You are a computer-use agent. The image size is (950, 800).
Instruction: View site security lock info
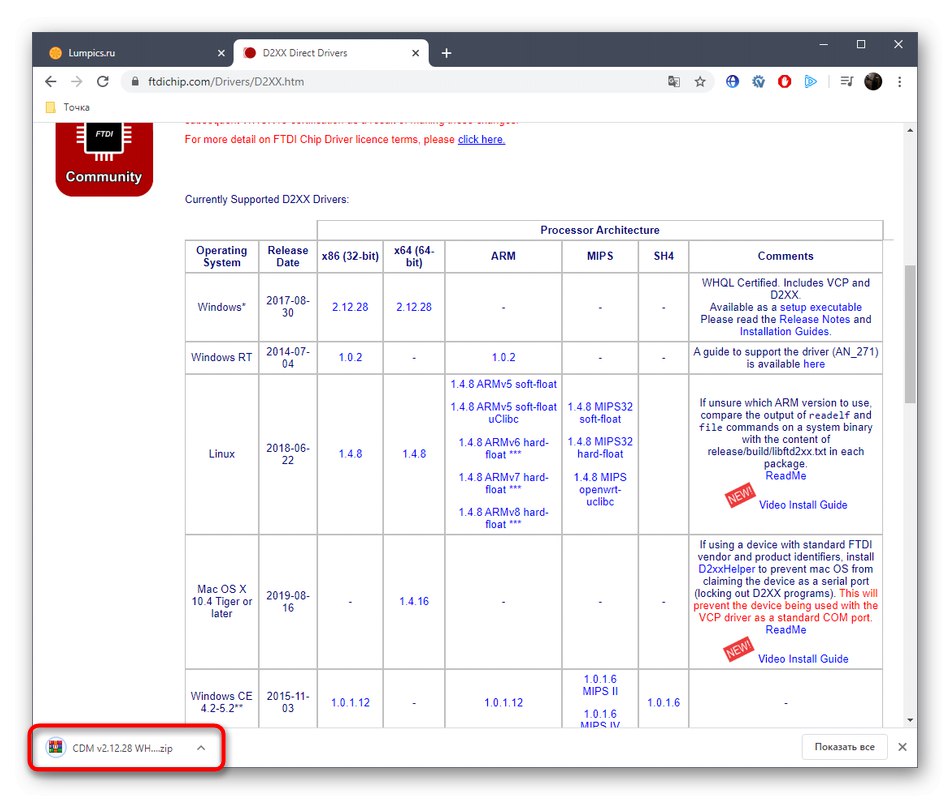135,82
